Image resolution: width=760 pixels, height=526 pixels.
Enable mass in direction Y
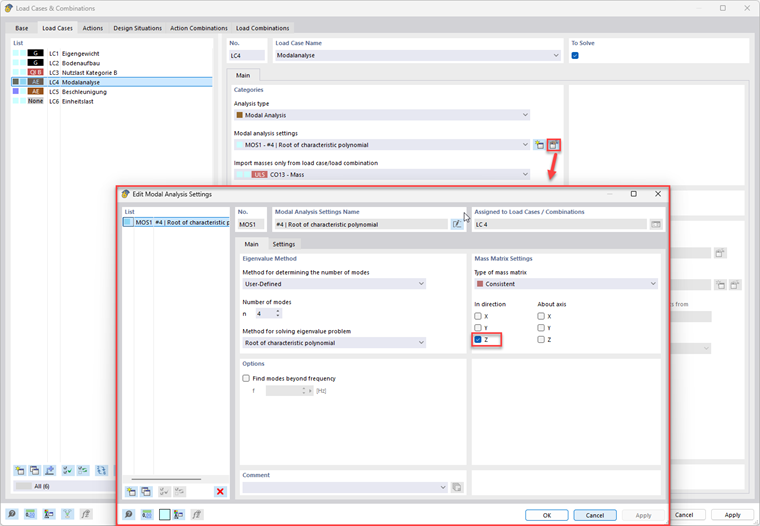point(478,328)
